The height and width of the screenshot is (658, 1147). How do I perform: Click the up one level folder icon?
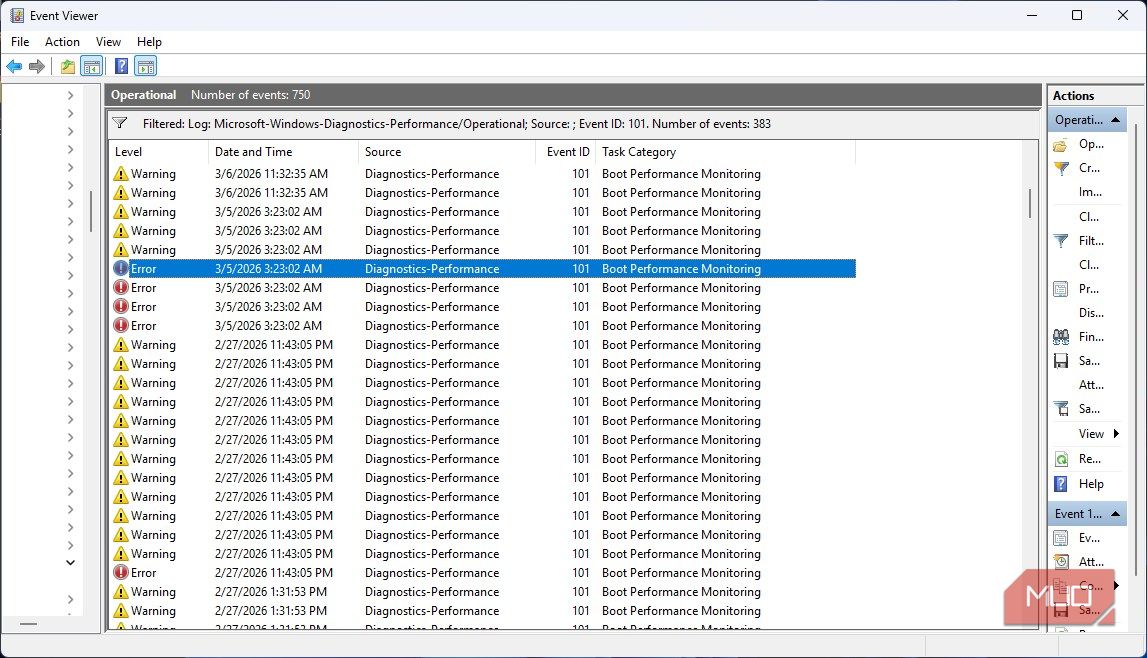(x=67, y=67)
